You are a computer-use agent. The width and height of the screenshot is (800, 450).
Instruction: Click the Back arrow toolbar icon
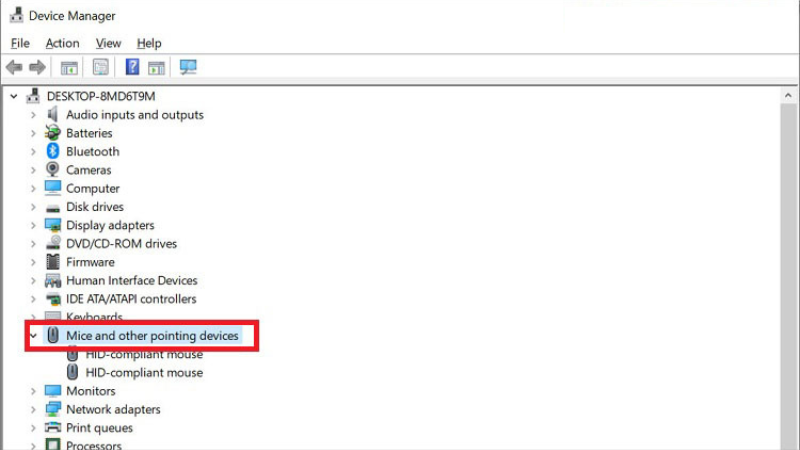pyautogui.click(x=14, y=67)
